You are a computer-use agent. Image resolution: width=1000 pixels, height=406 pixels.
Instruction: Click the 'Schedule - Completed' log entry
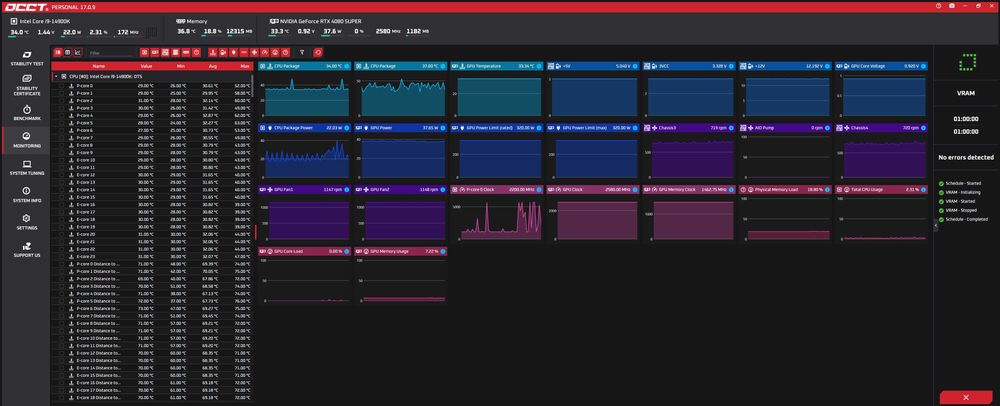(x=966, y=219)
